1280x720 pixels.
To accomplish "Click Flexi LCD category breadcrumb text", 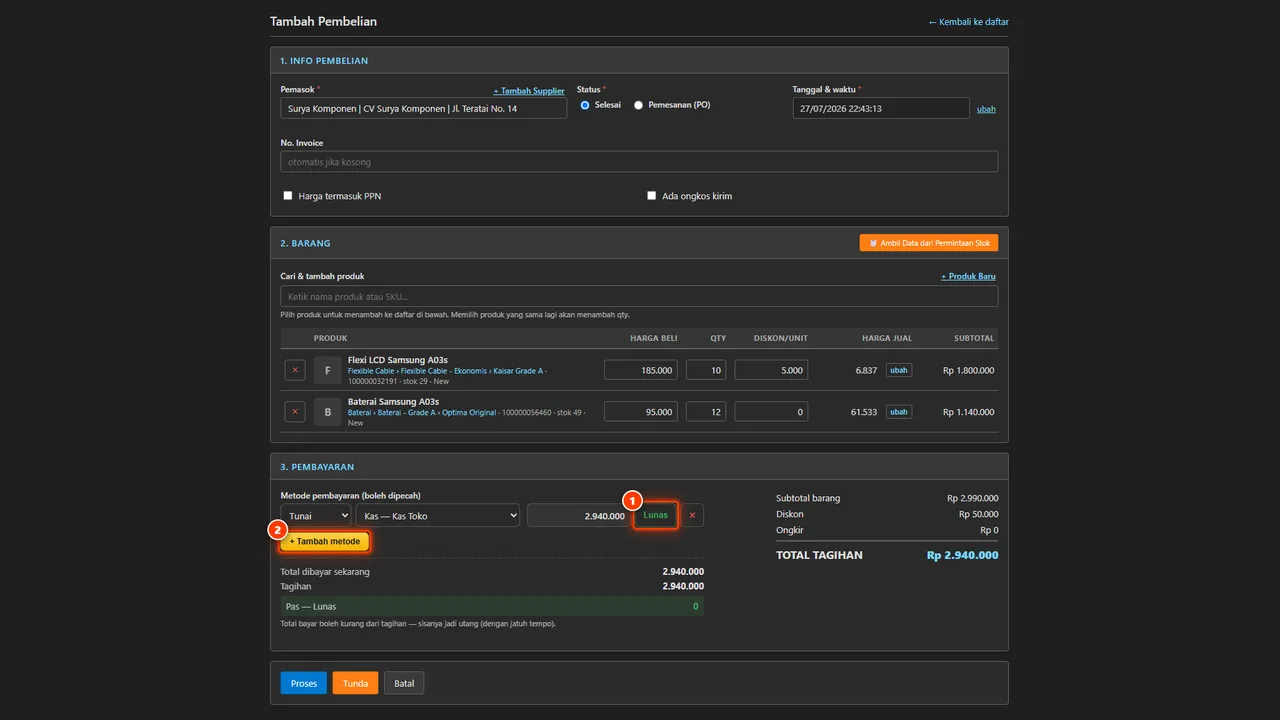I will pos(445,371).
